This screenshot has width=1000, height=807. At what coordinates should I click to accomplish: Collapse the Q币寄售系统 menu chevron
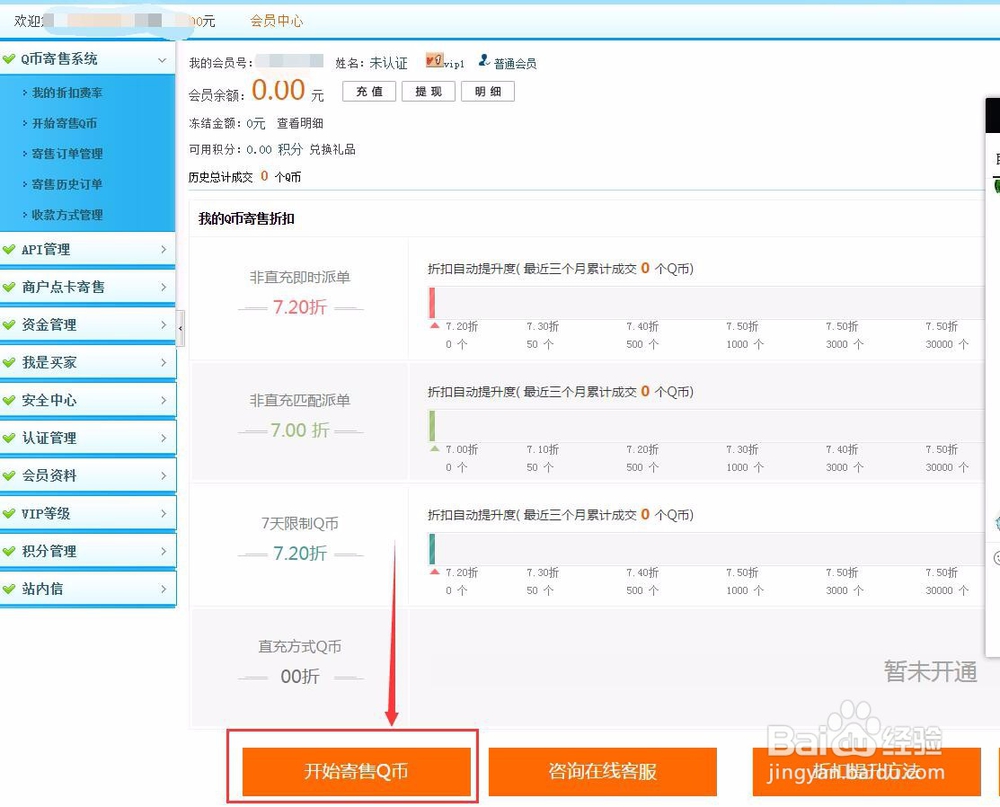click(162, 60)
